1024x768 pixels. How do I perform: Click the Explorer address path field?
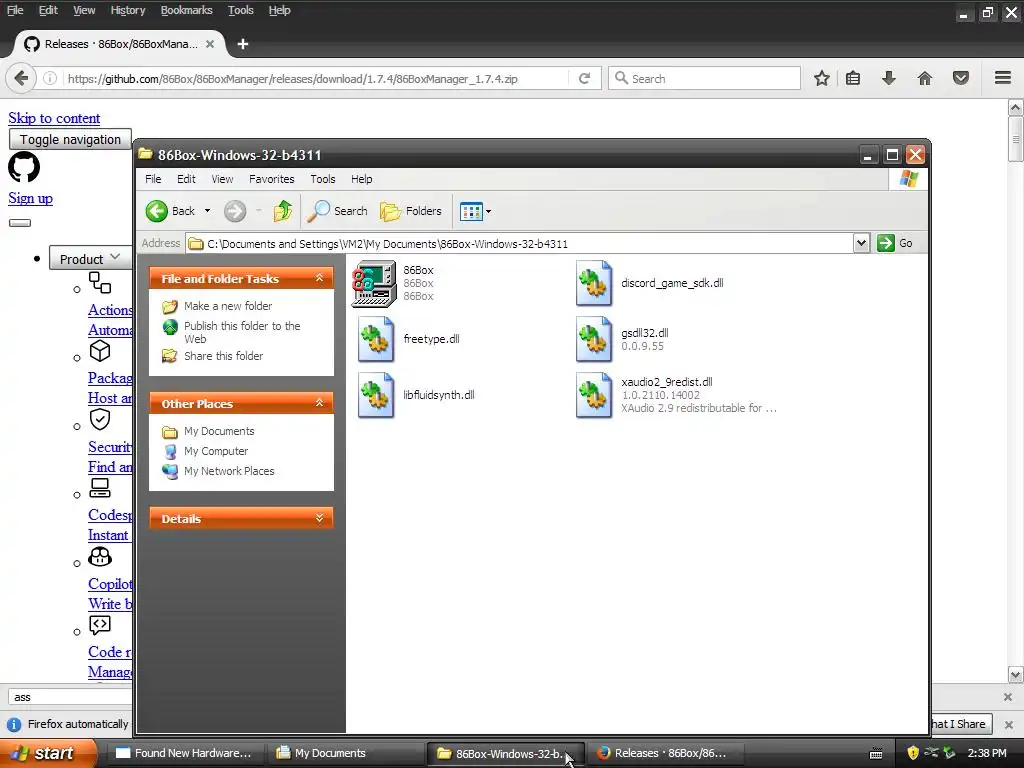click(x=519, y=243)
